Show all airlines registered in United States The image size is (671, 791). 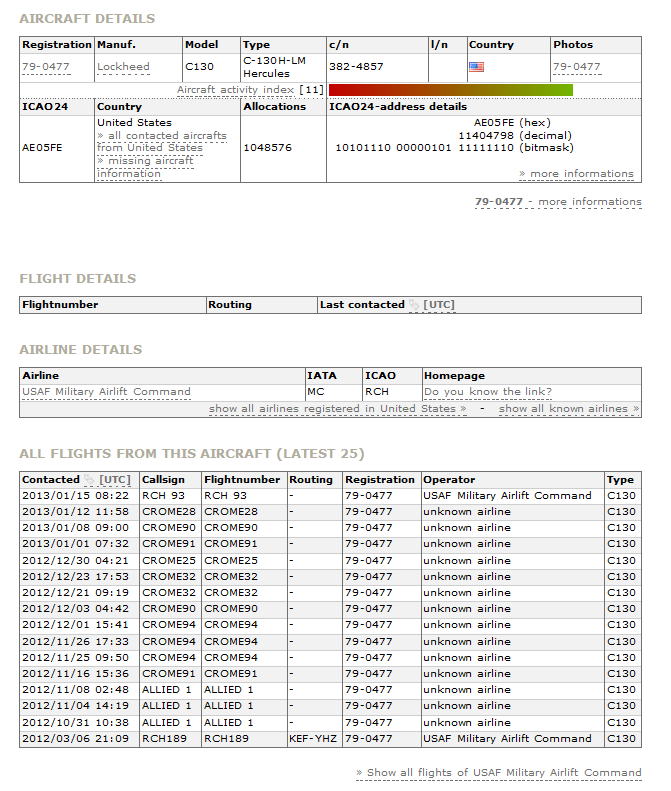pyautogui.click(x=338, y=409)
